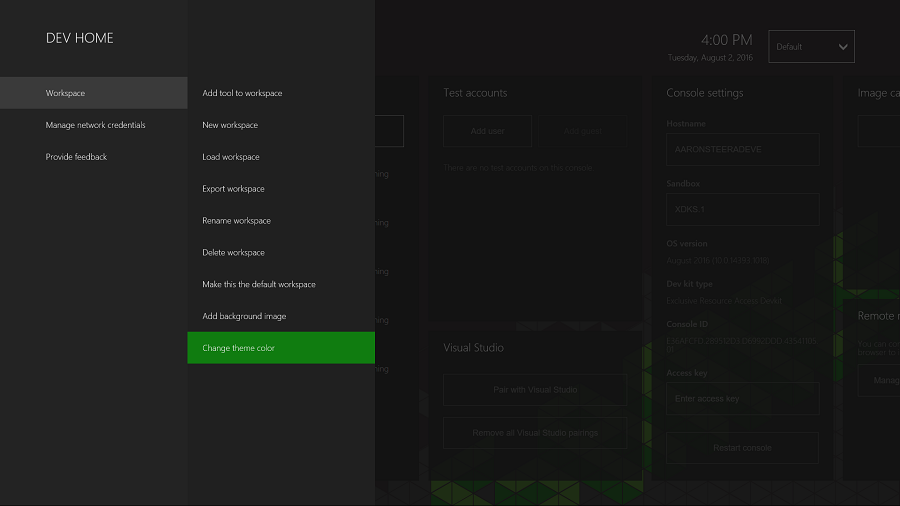This screenshot has height=506, width=900.
Task: Click the Restart console button
Action: [x=742, y=447]
